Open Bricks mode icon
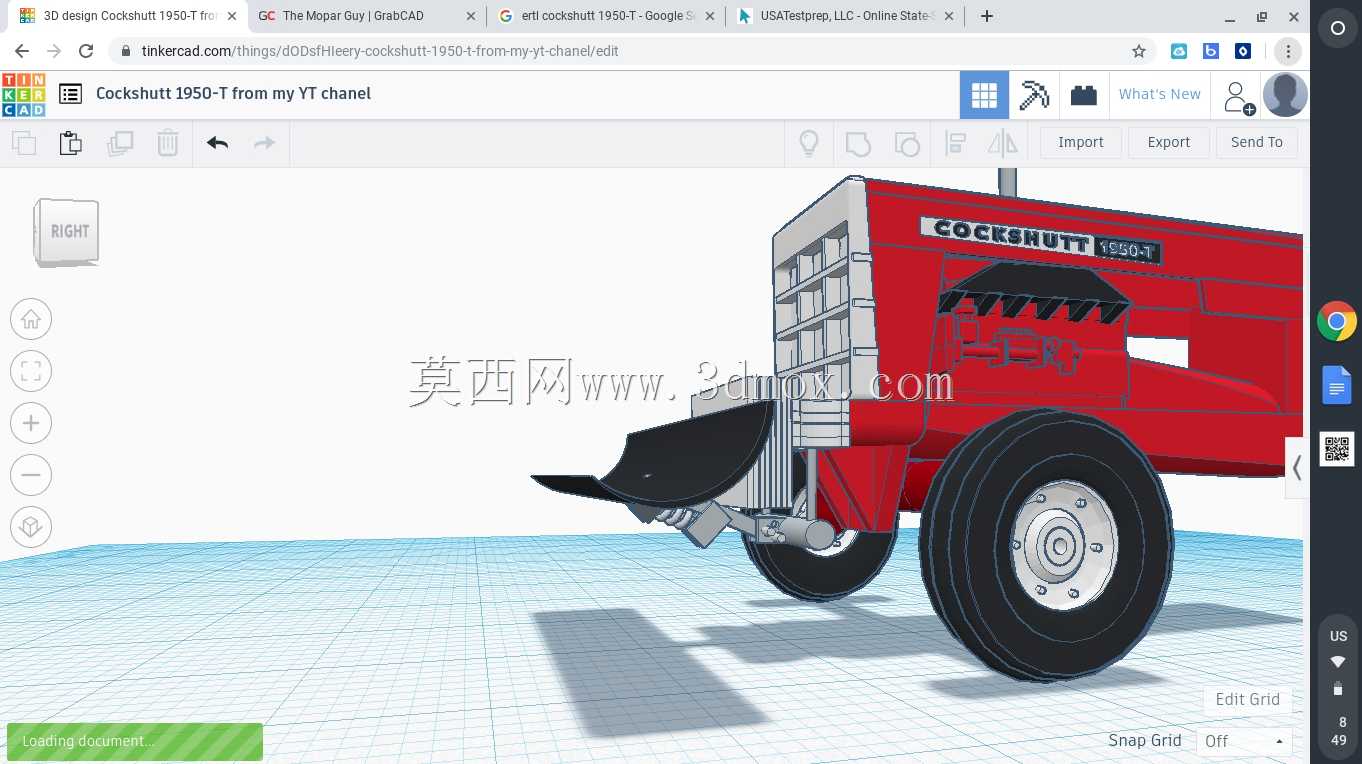 1083,95
